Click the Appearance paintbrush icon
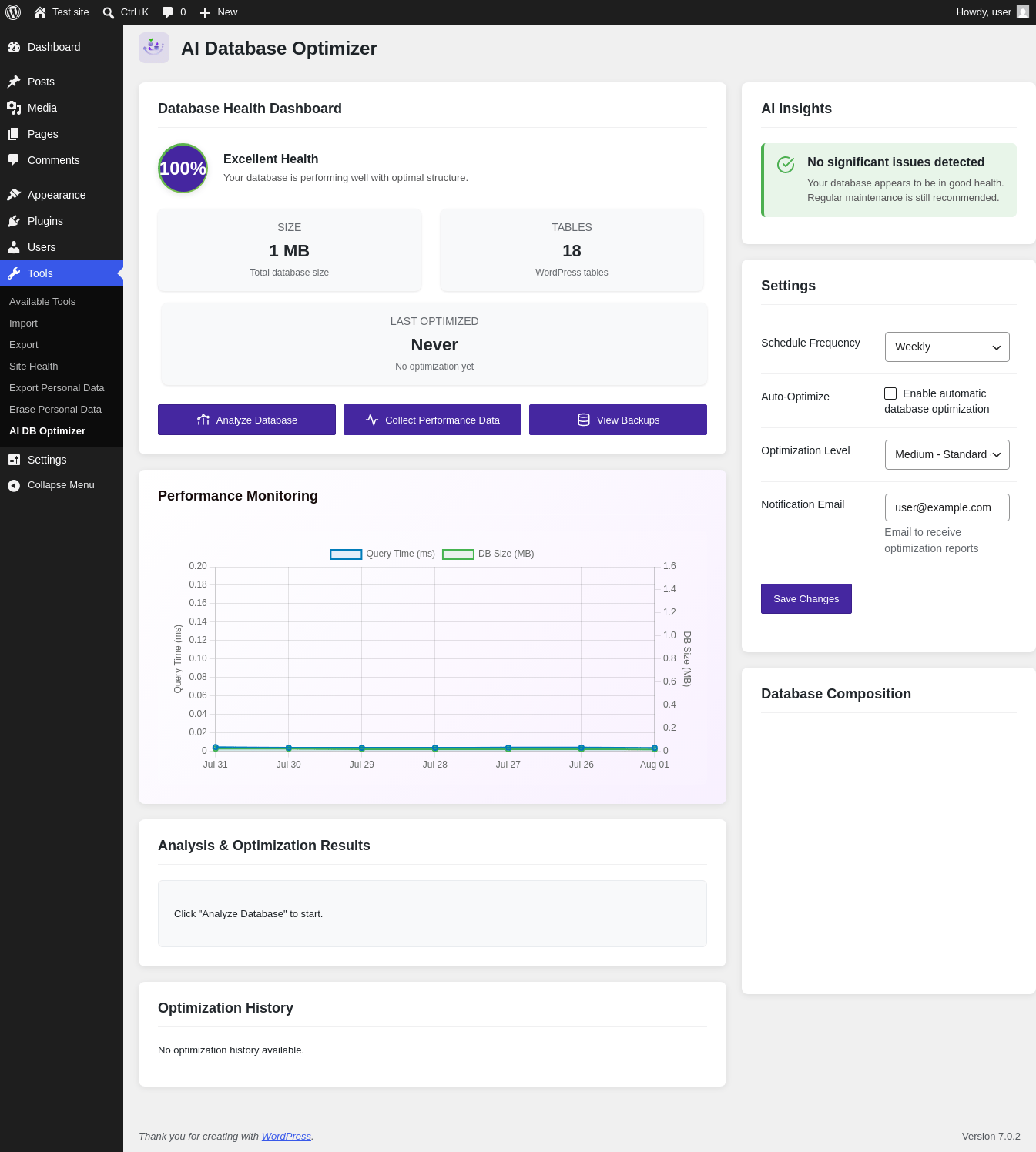This screenshot has width=1036, height=1152. 14,195
